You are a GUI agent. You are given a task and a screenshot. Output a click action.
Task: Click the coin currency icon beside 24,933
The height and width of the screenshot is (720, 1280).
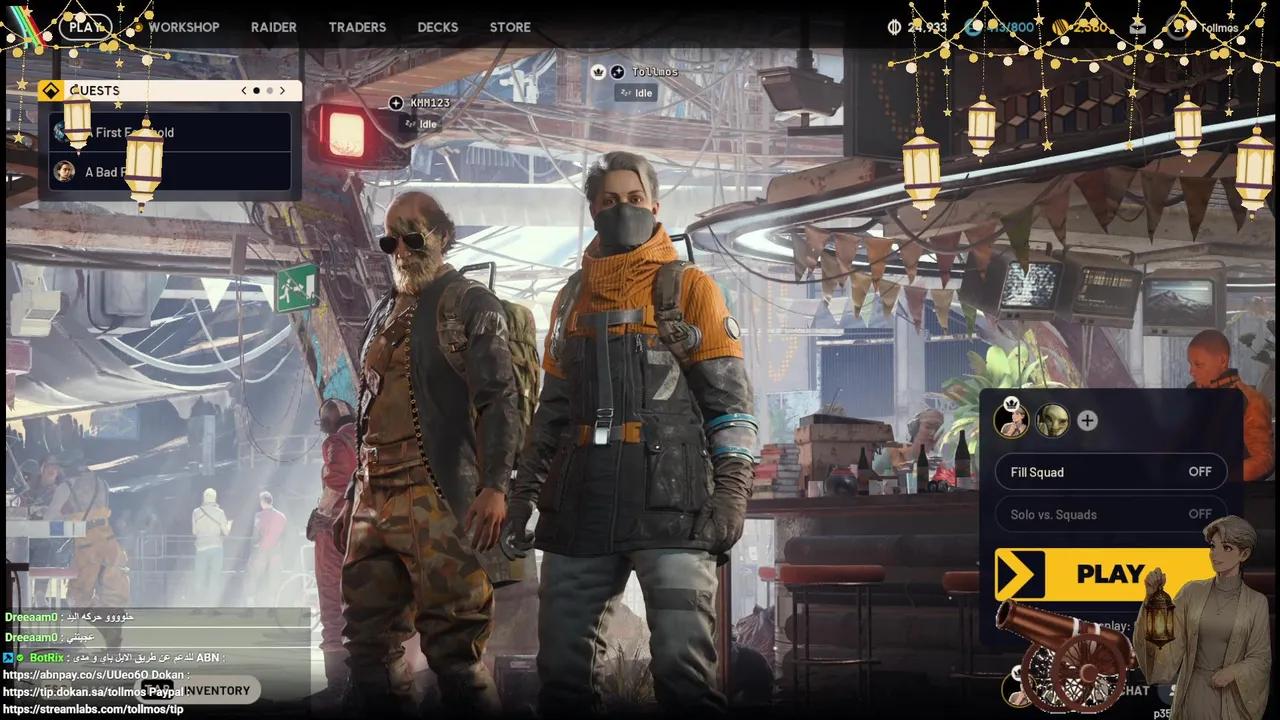(x=895, y=27)
